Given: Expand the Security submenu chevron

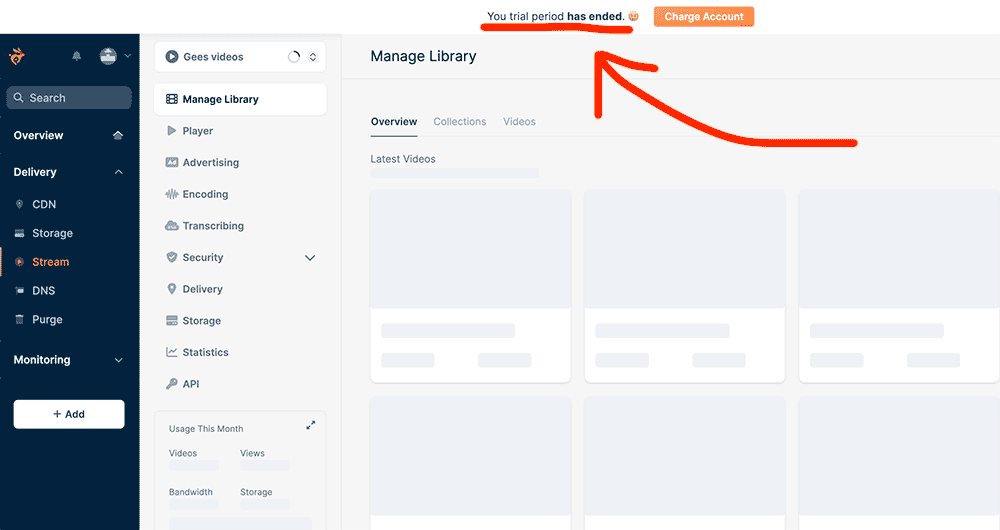Looking at the screenshot, I should [x=310, y=258].
